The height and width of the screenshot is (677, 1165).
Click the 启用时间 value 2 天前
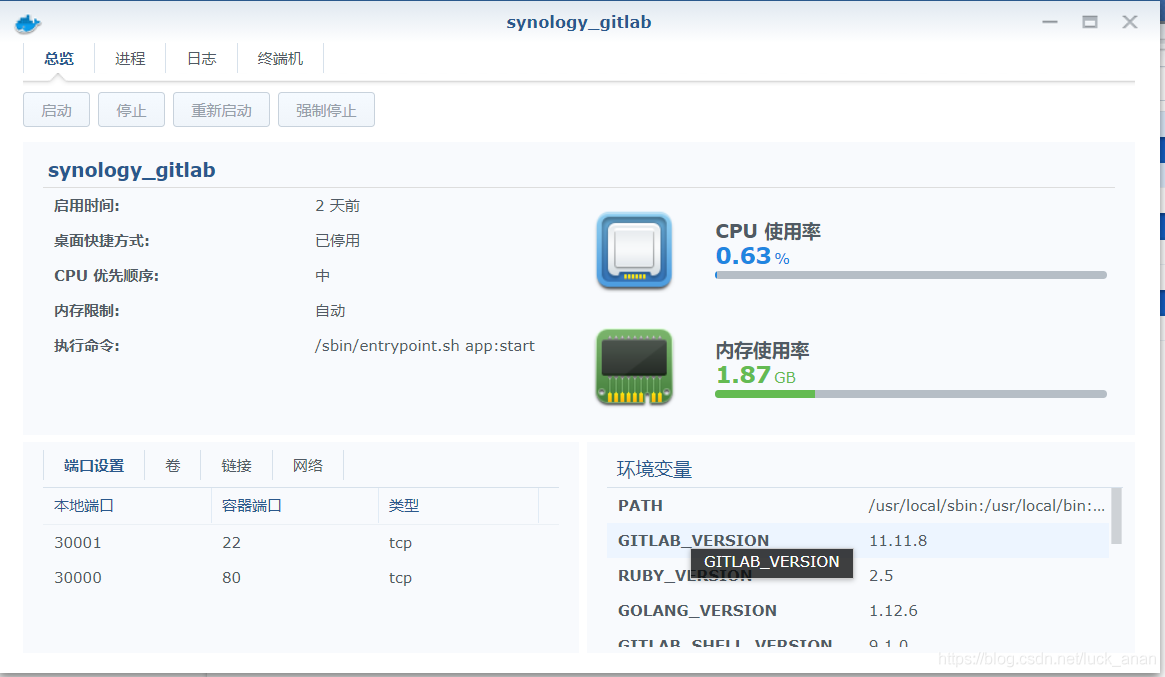(x=337, y=206)
